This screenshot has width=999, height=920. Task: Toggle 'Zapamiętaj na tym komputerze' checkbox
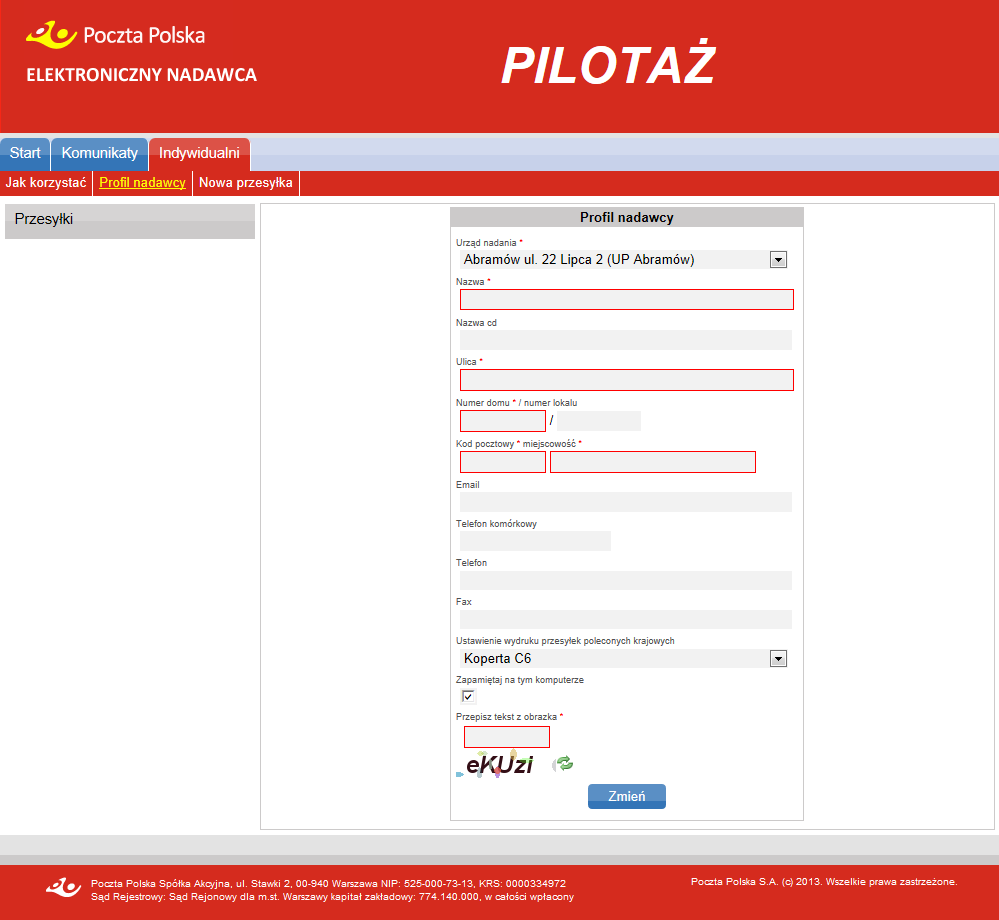[468, 696]
